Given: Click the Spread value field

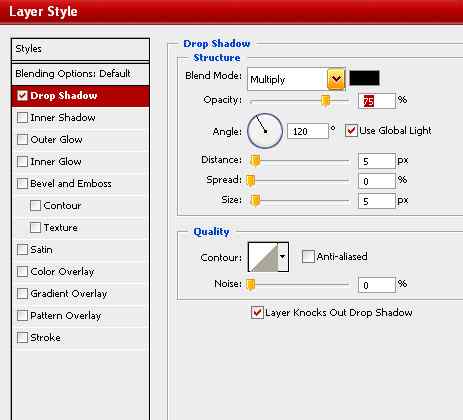Looking at the screenshot, I should [377, 181].
